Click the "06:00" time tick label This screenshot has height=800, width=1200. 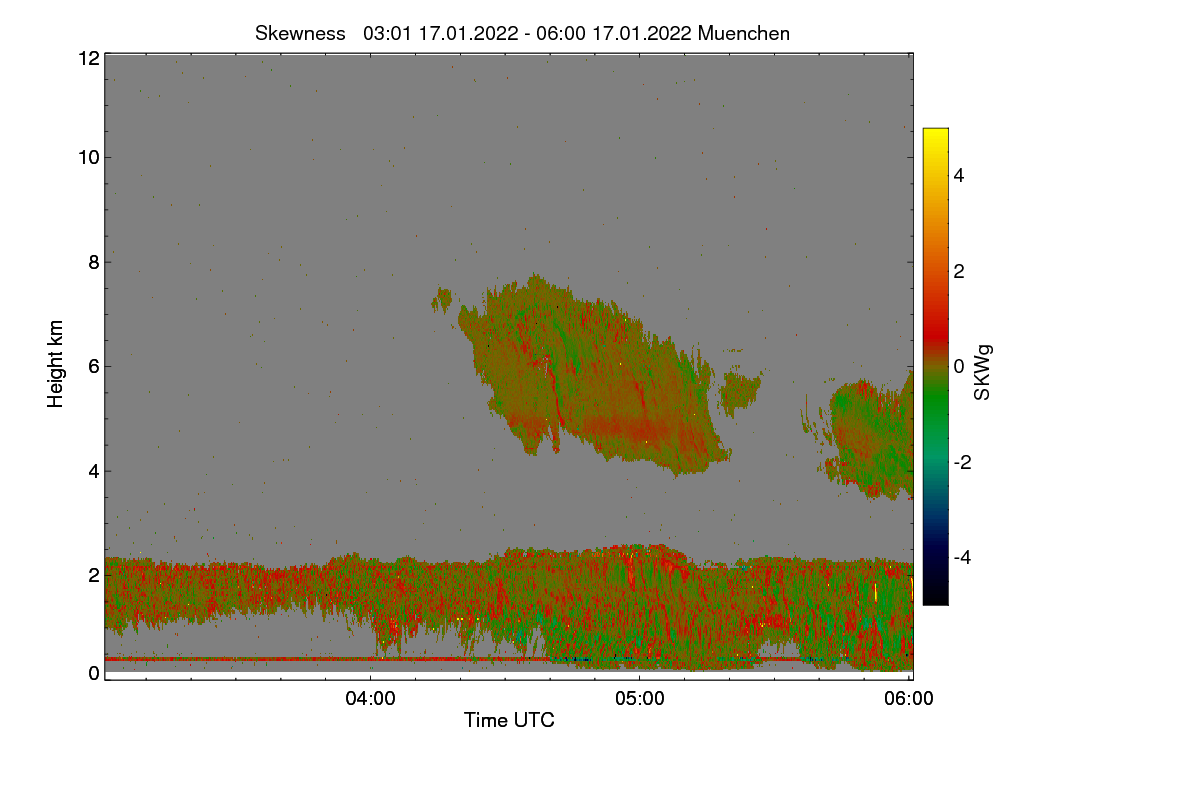coord(909,699)
